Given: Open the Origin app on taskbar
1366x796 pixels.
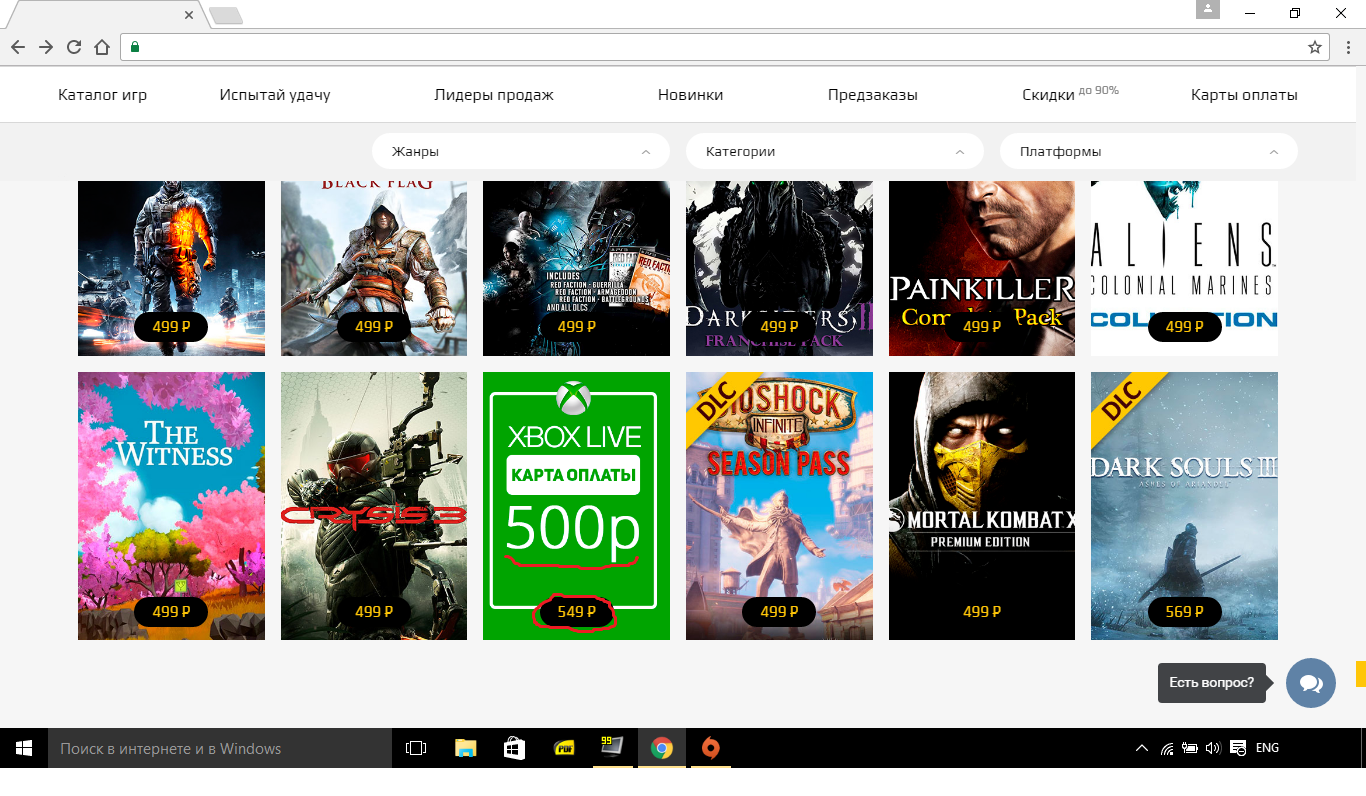Looking at the screenshot, I should pyautogui.click(x=710, y=748).
